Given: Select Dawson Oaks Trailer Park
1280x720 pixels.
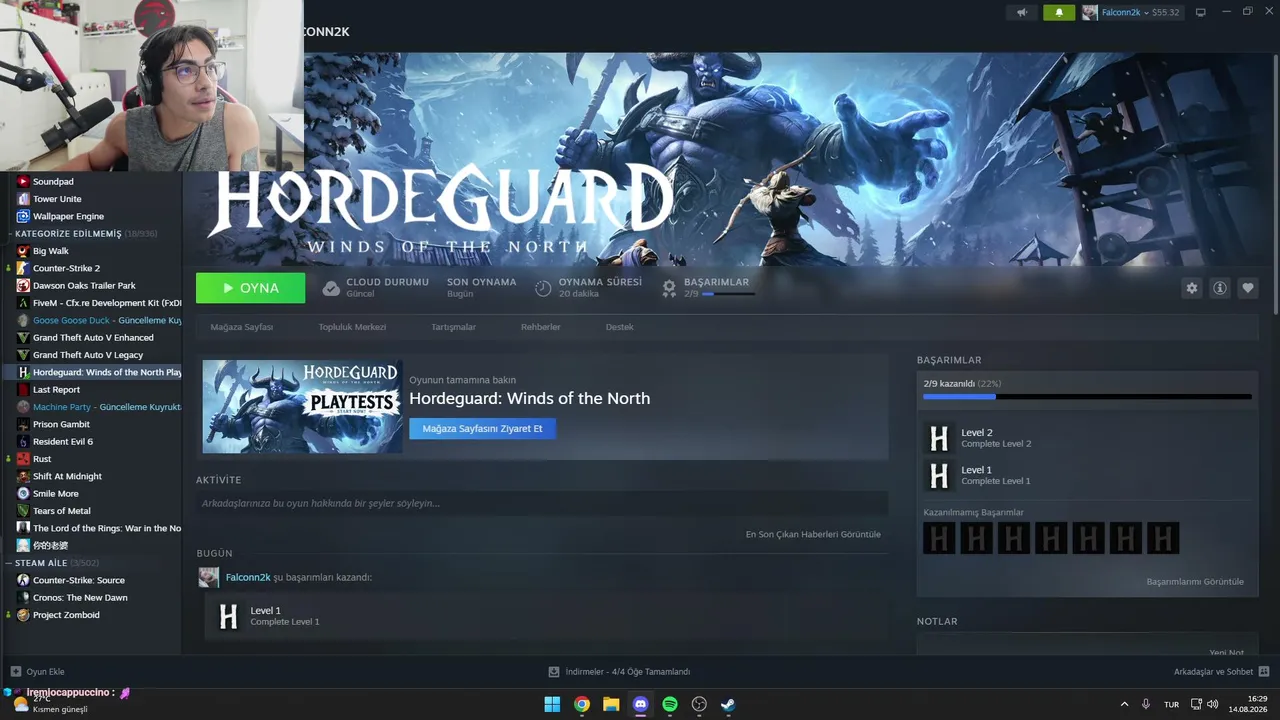Looking at the screenshot, I should [84, 286].
